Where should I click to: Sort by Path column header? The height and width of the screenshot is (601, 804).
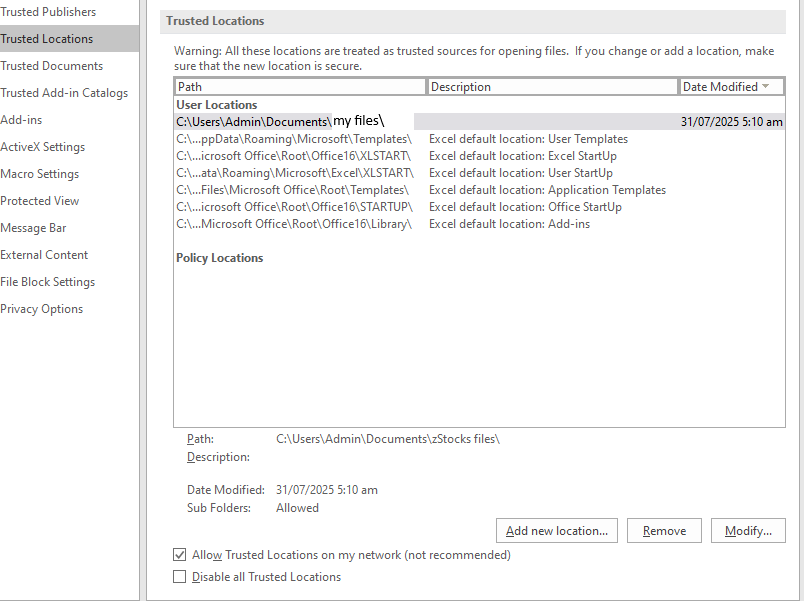(300, 87)
